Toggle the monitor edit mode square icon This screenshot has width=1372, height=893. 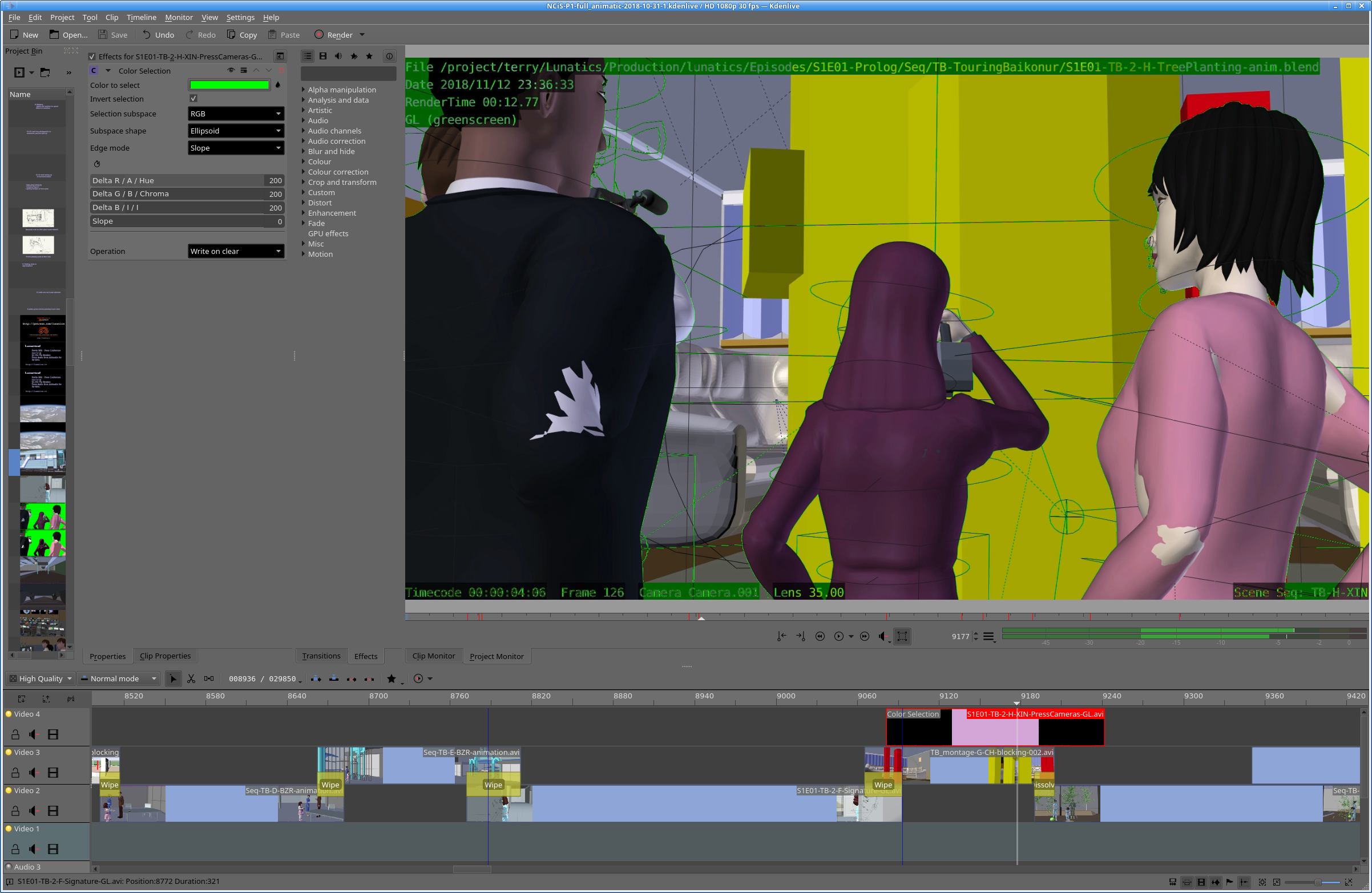pyautogui.click(x=902, y=636)
